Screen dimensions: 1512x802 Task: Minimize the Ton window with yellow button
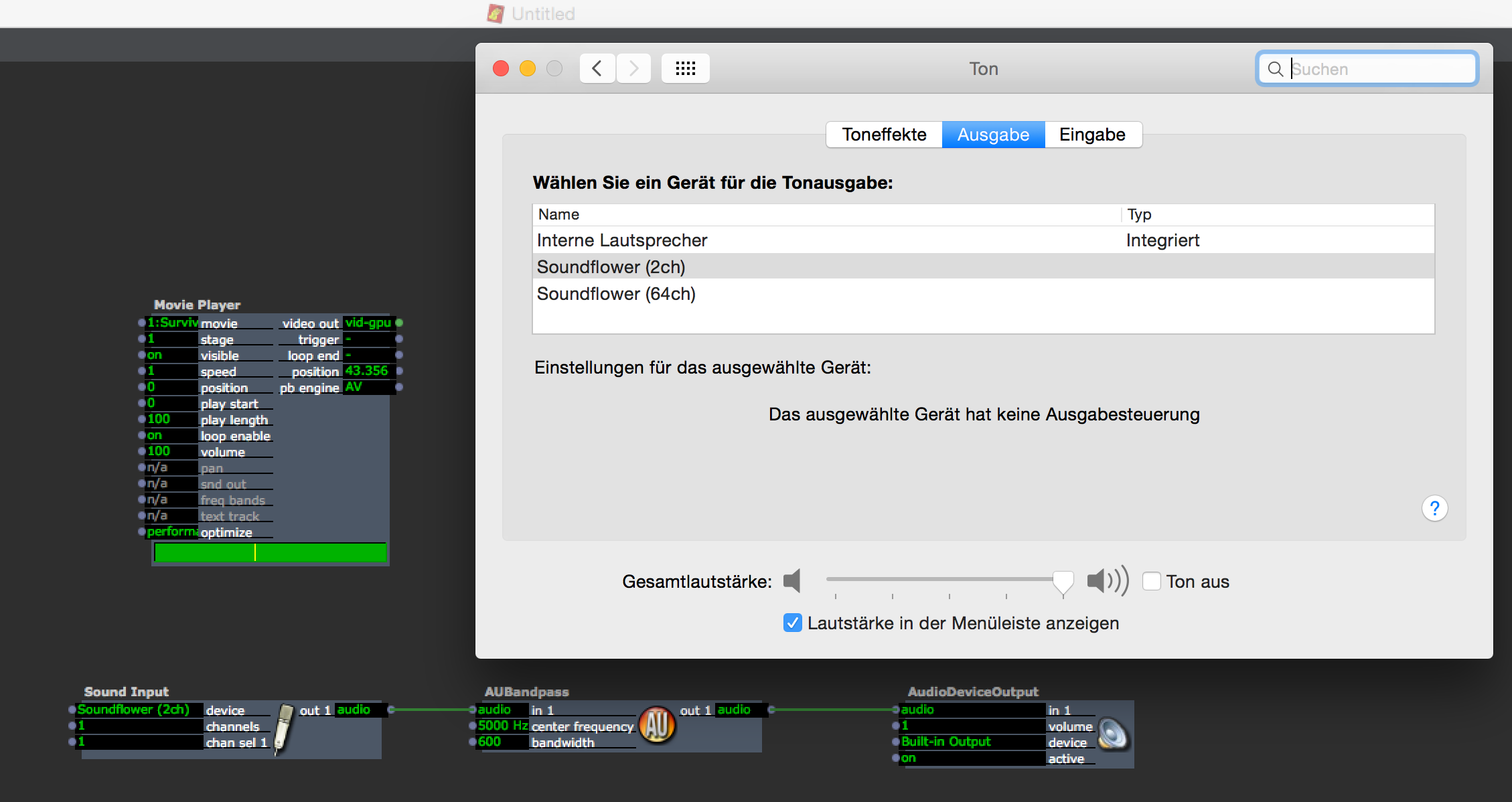click(x=528, y=68)
